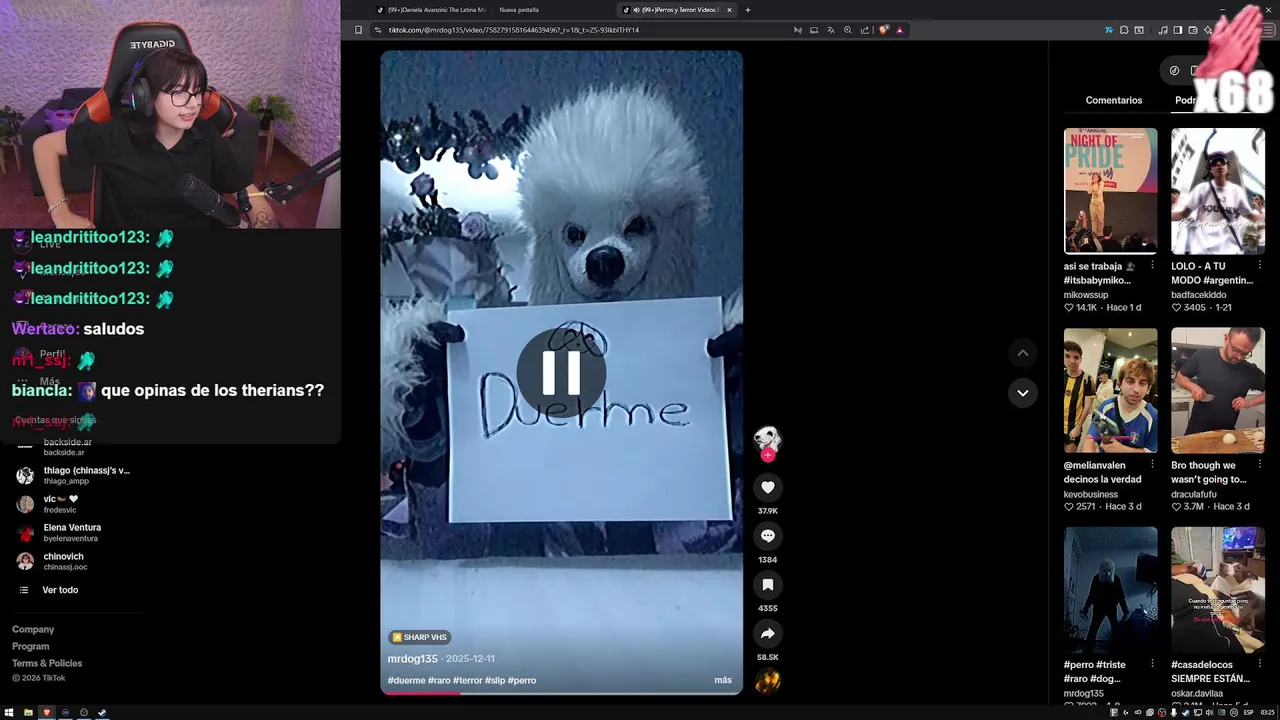This screenshot has height=720, width=1280.
Task: Click the taskbar clock showing 03:21
Action: 1267,713
